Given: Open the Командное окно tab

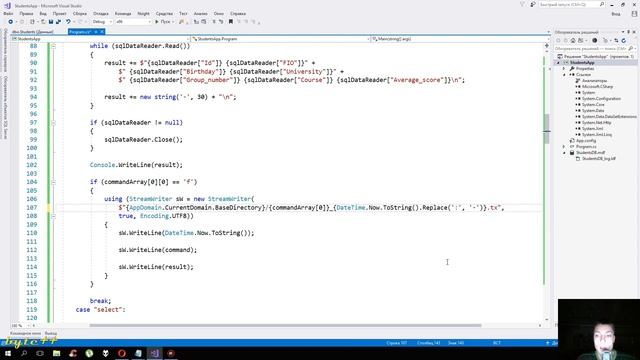Looking at the screenshot, I should coord(25,333).
